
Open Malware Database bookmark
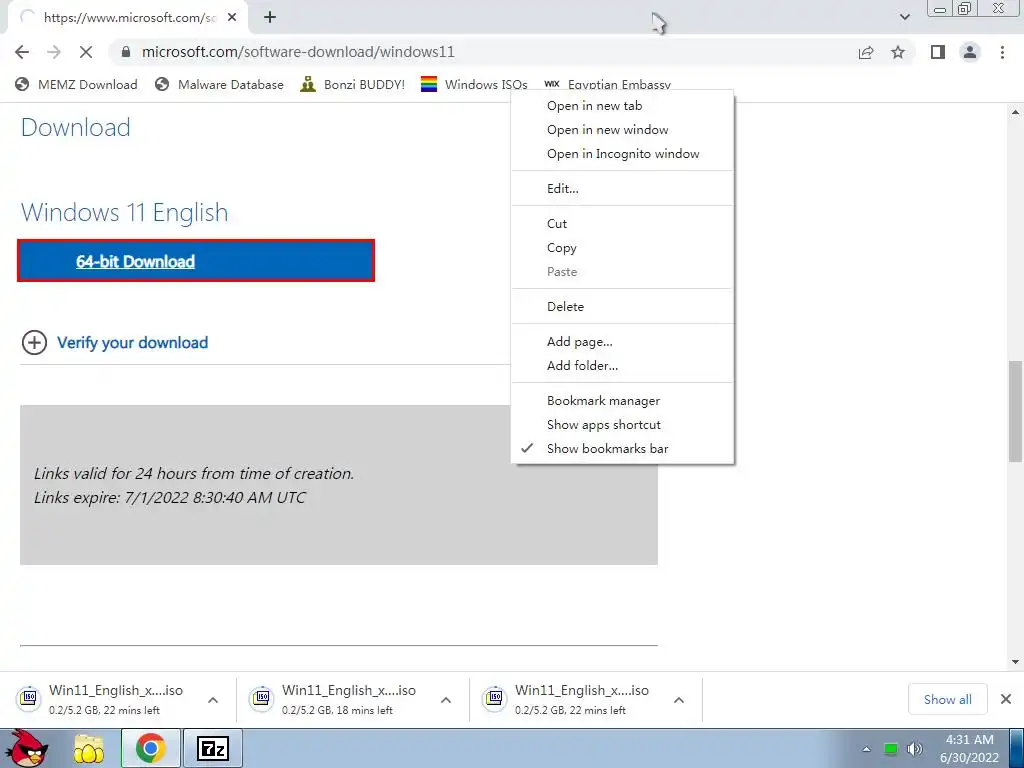[219, 84]
